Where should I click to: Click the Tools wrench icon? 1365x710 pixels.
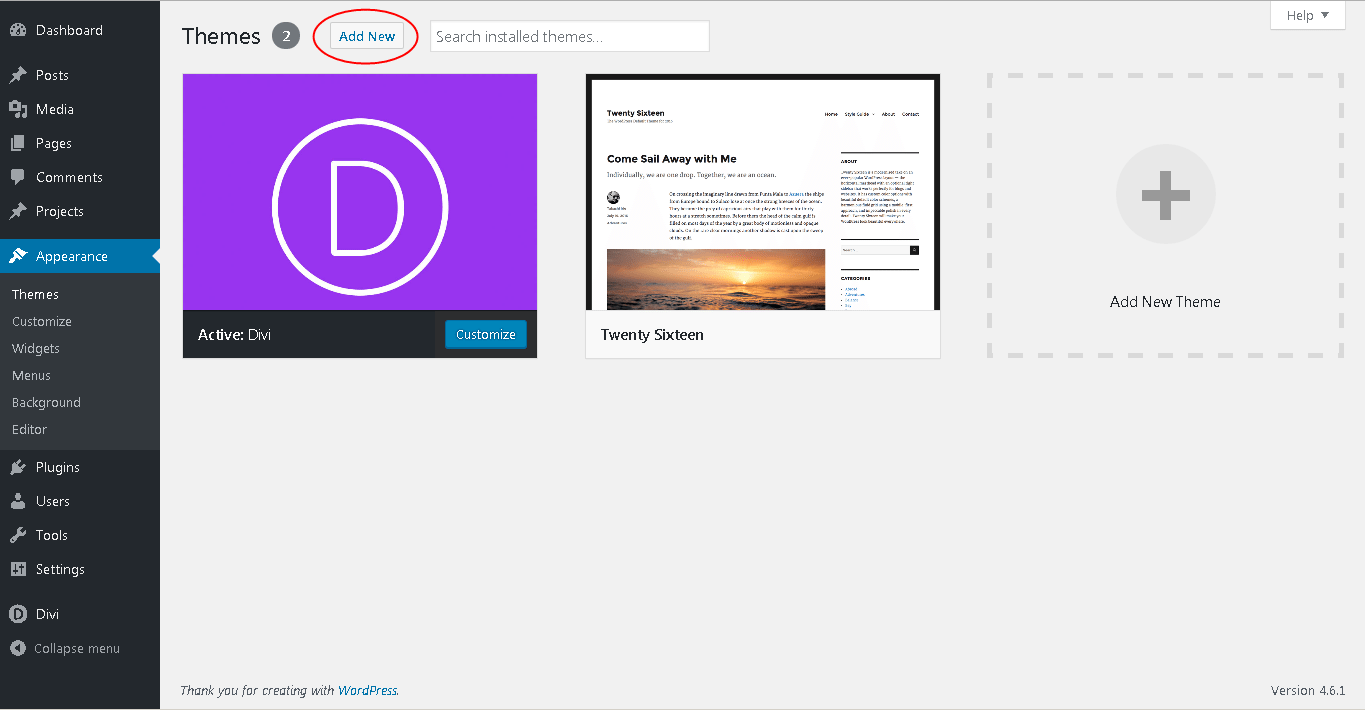pos(18,535)
